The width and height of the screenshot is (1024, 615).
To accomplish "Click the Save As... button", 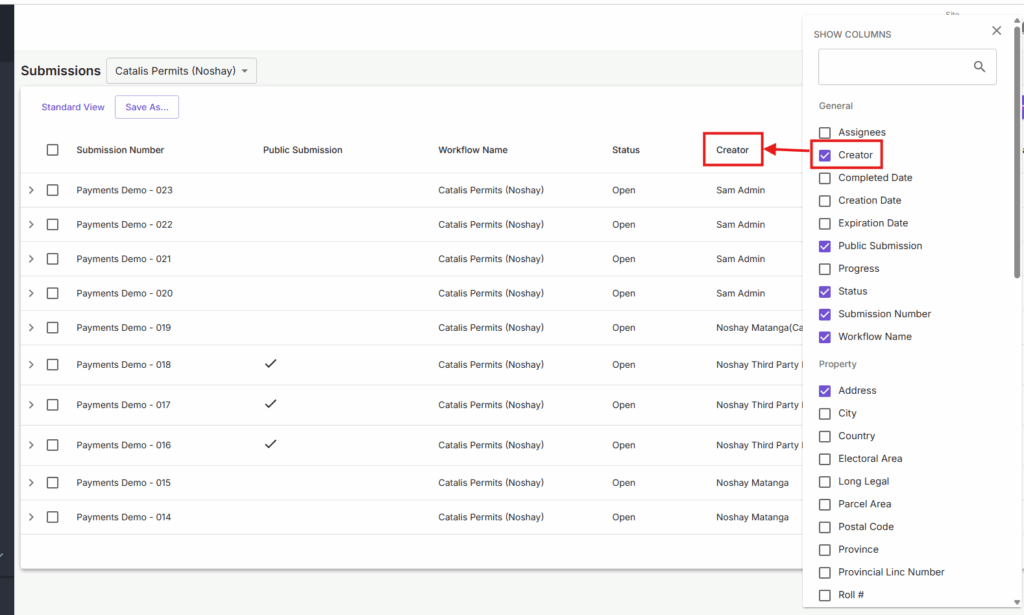I will pos(147,107).
